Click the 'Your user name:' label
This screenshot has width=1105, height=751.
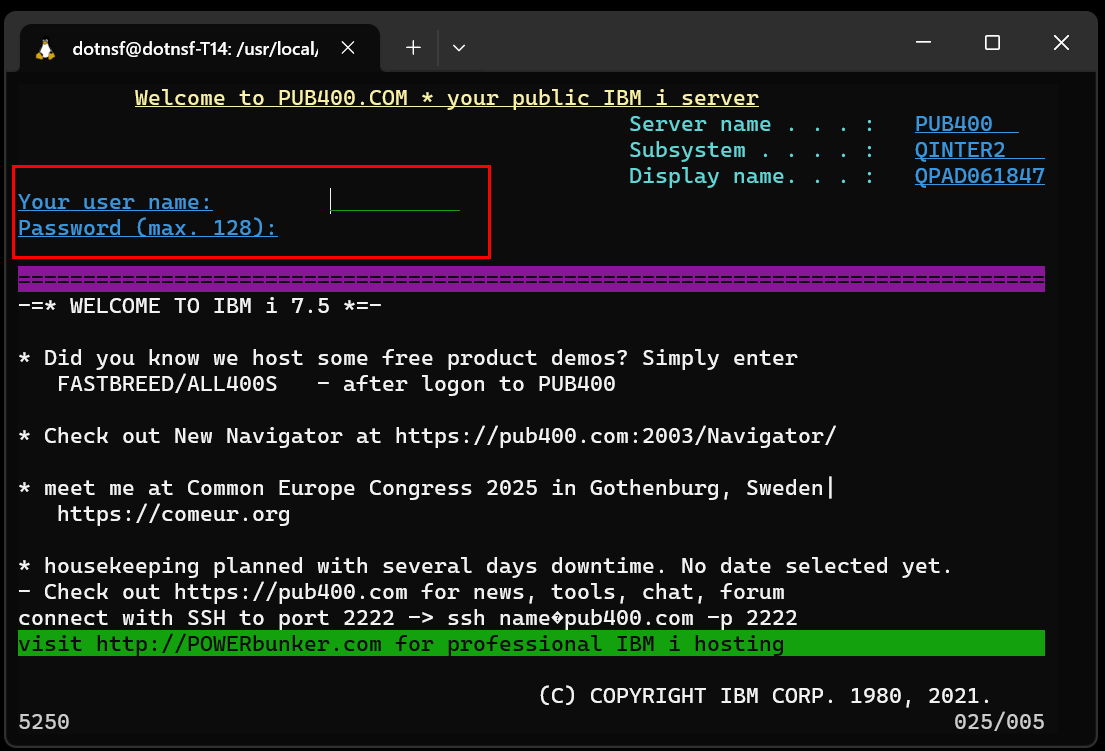pyautogui.click(x=115, y=202)
